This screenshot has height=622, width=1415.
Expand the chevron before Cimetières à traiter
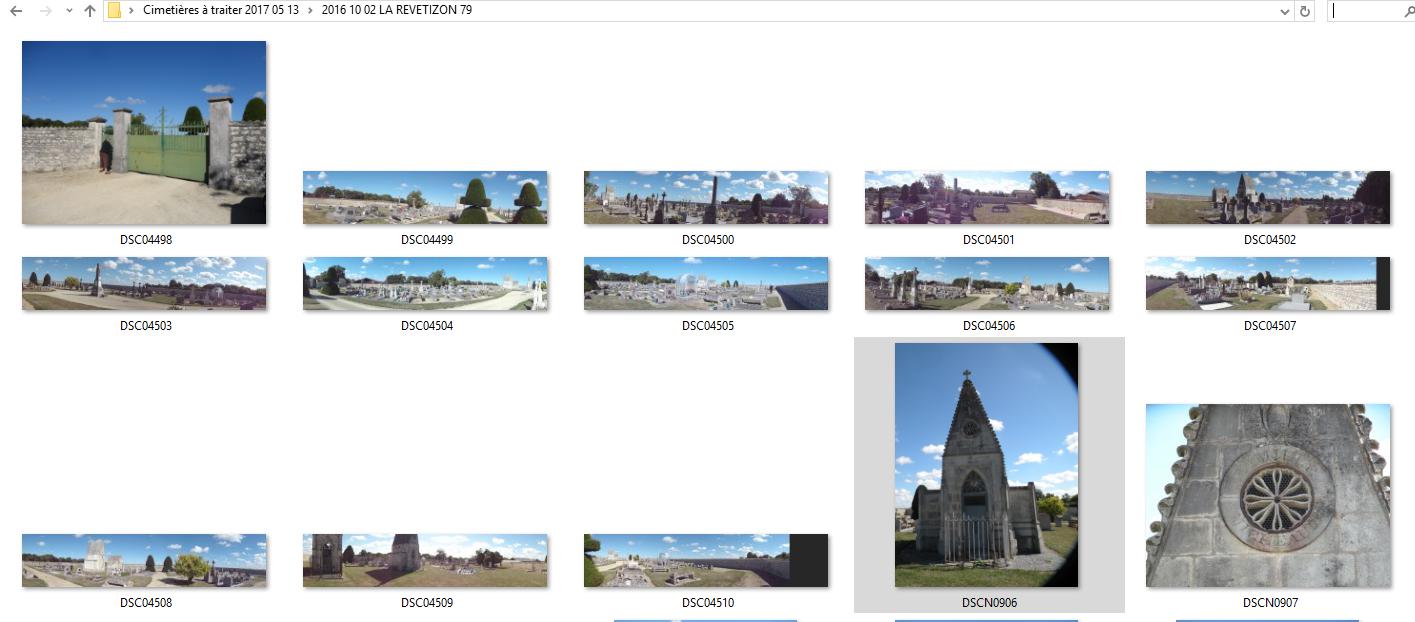132,10
